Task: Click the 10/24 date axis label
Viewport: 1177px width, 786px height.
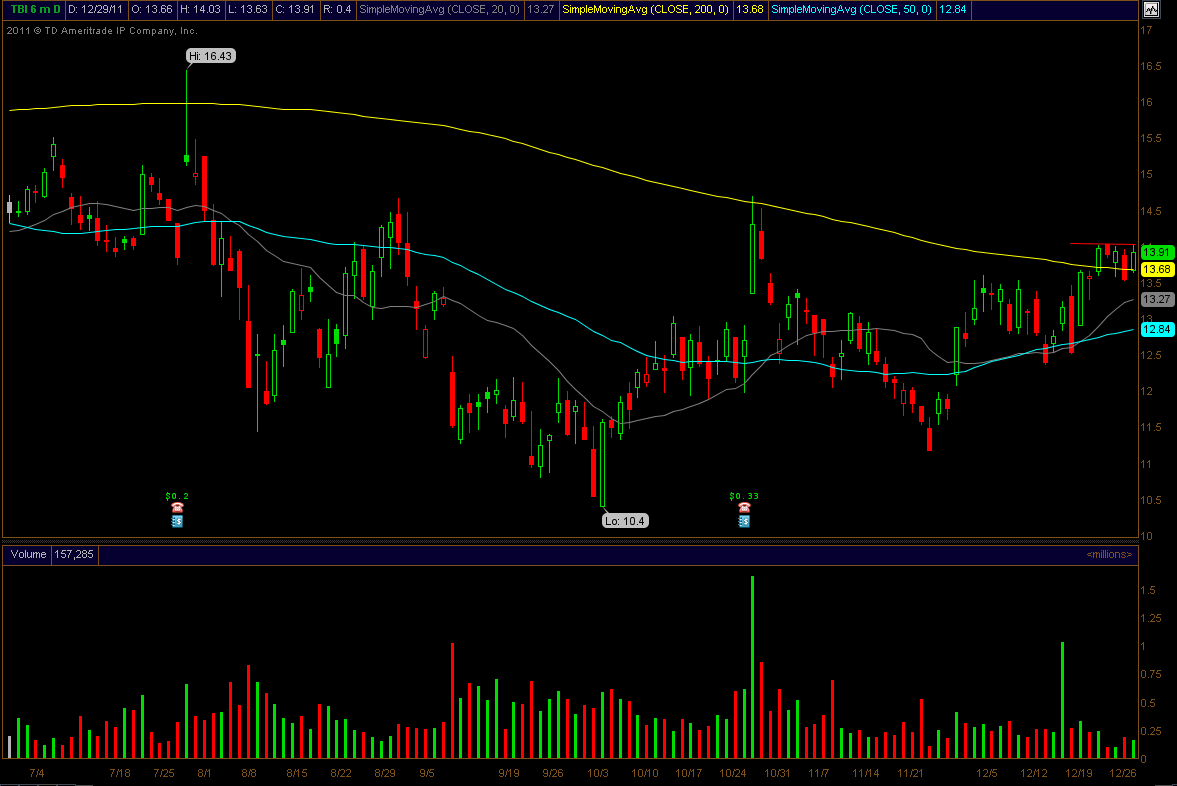Action: [x=733, y=772]
